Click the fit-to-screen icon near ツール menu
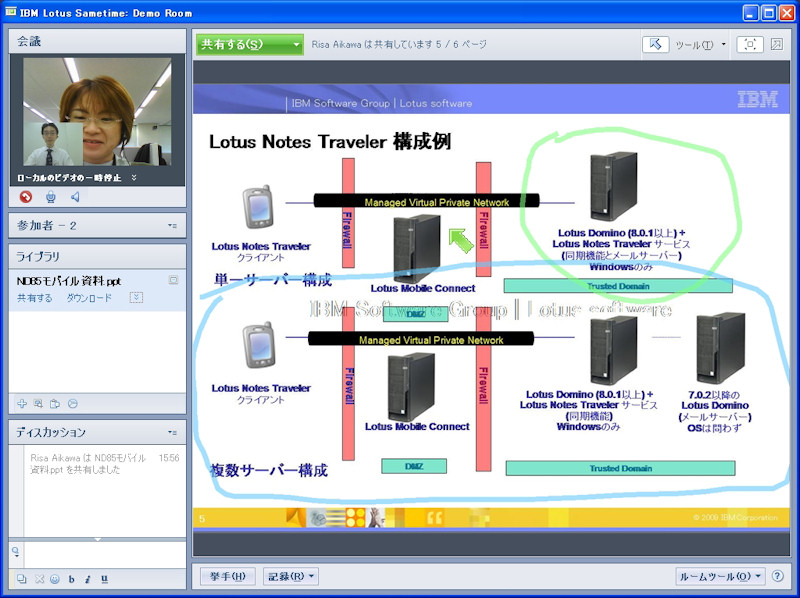Screen dimensions: 800x598 (748, 44)
